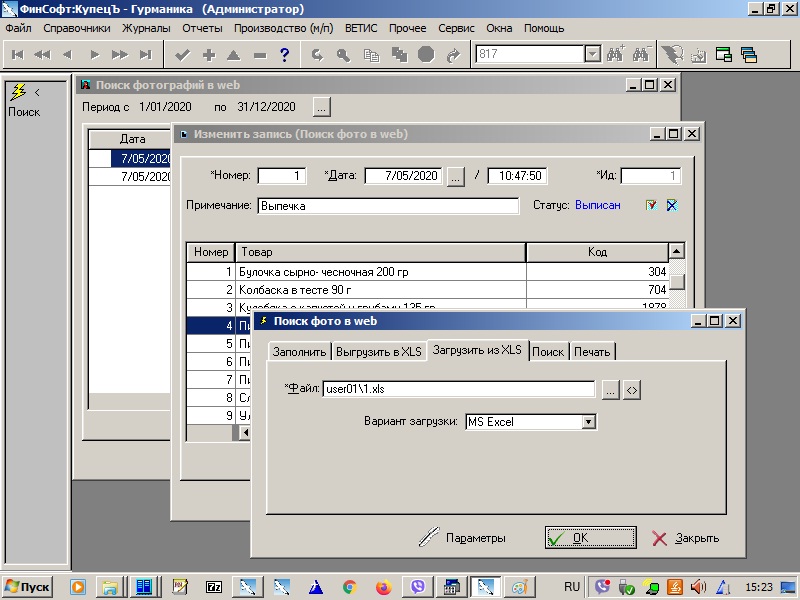Open the date picker next to Дата field
This screenshot has width=800, height=600.
tap(456, 177)
